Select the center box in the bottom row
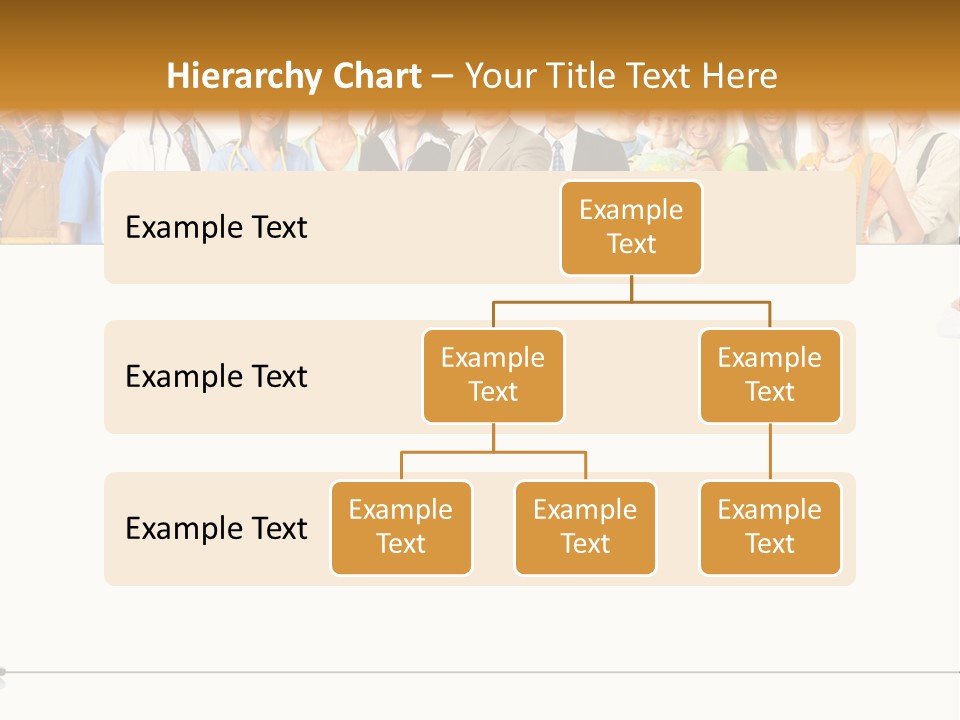Viewport: 960px width, 720px height. 585,527
